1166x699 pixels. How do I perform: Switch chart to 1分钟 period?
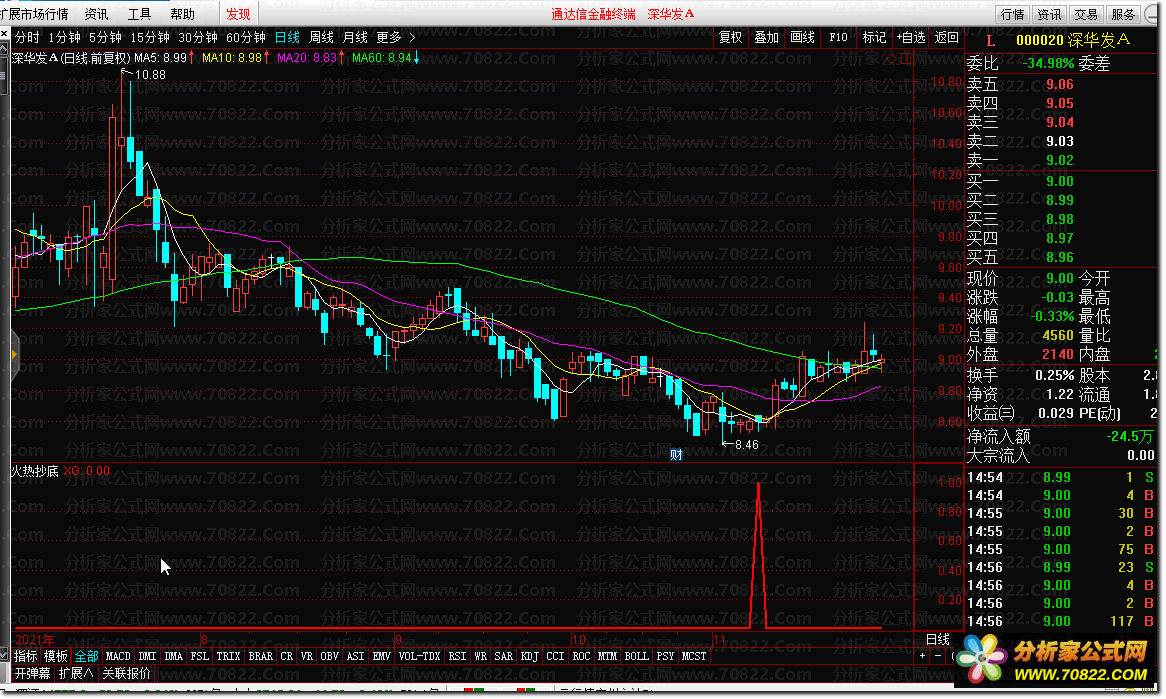[x=64, y=37]
